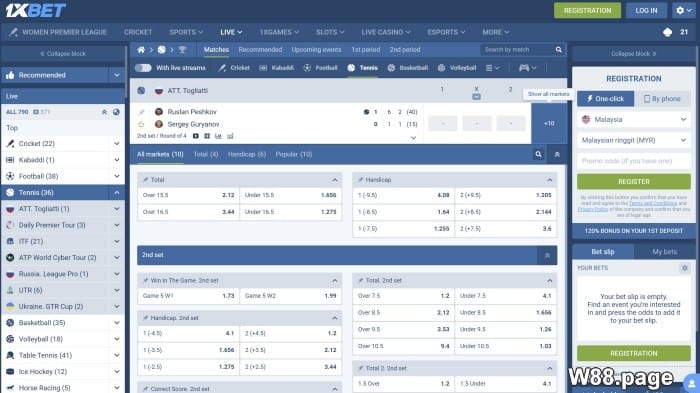Click the Recommended thumbs-up icon
700x393 pixels.
(x=10, y=75)
